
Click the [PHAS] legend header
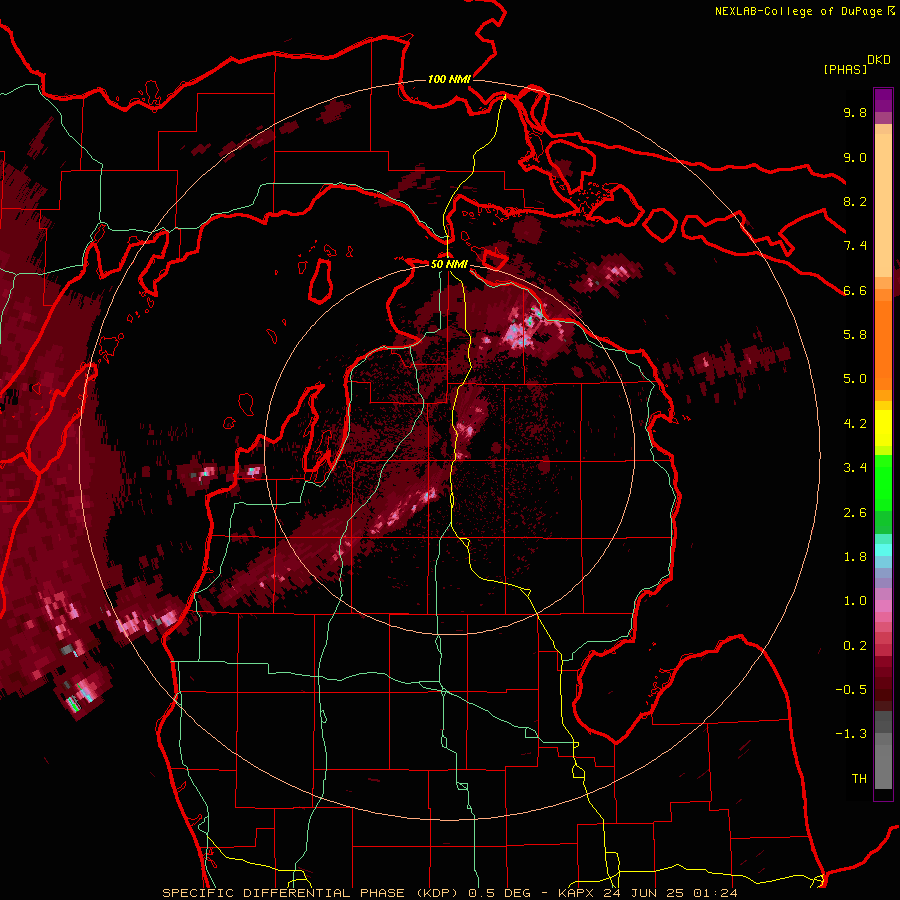point(845,69)
